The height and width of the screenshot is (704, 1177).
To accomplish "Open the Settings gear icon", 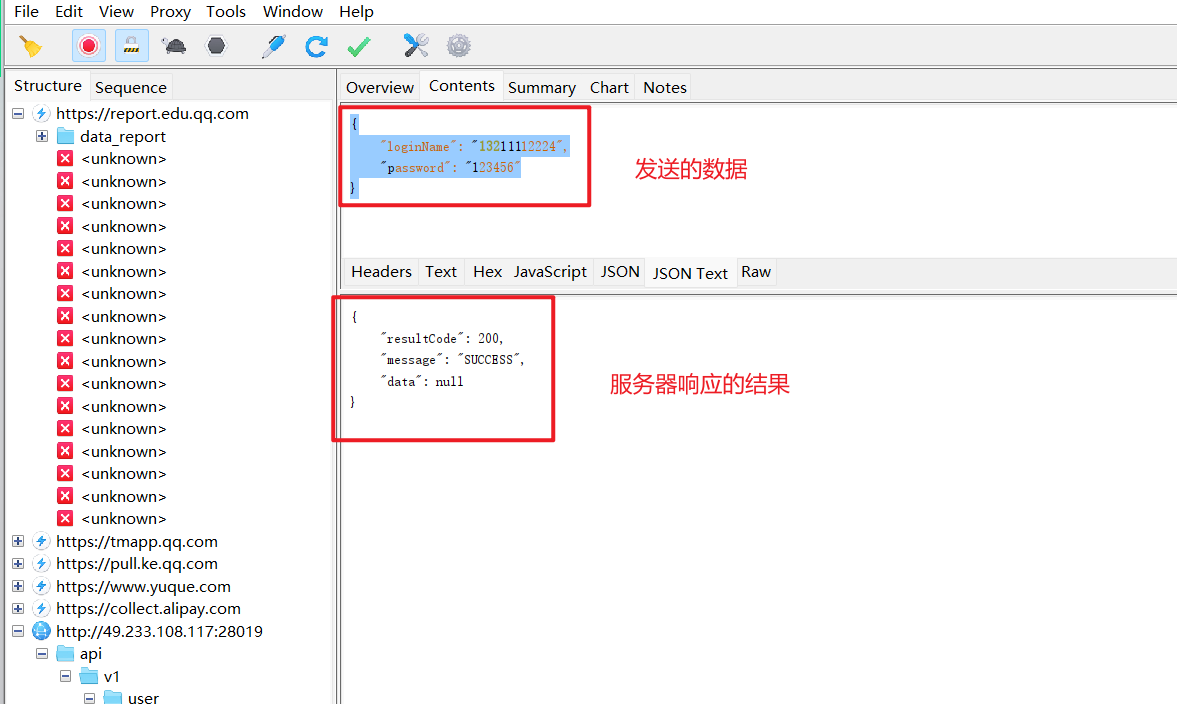I will click(459, 47).
